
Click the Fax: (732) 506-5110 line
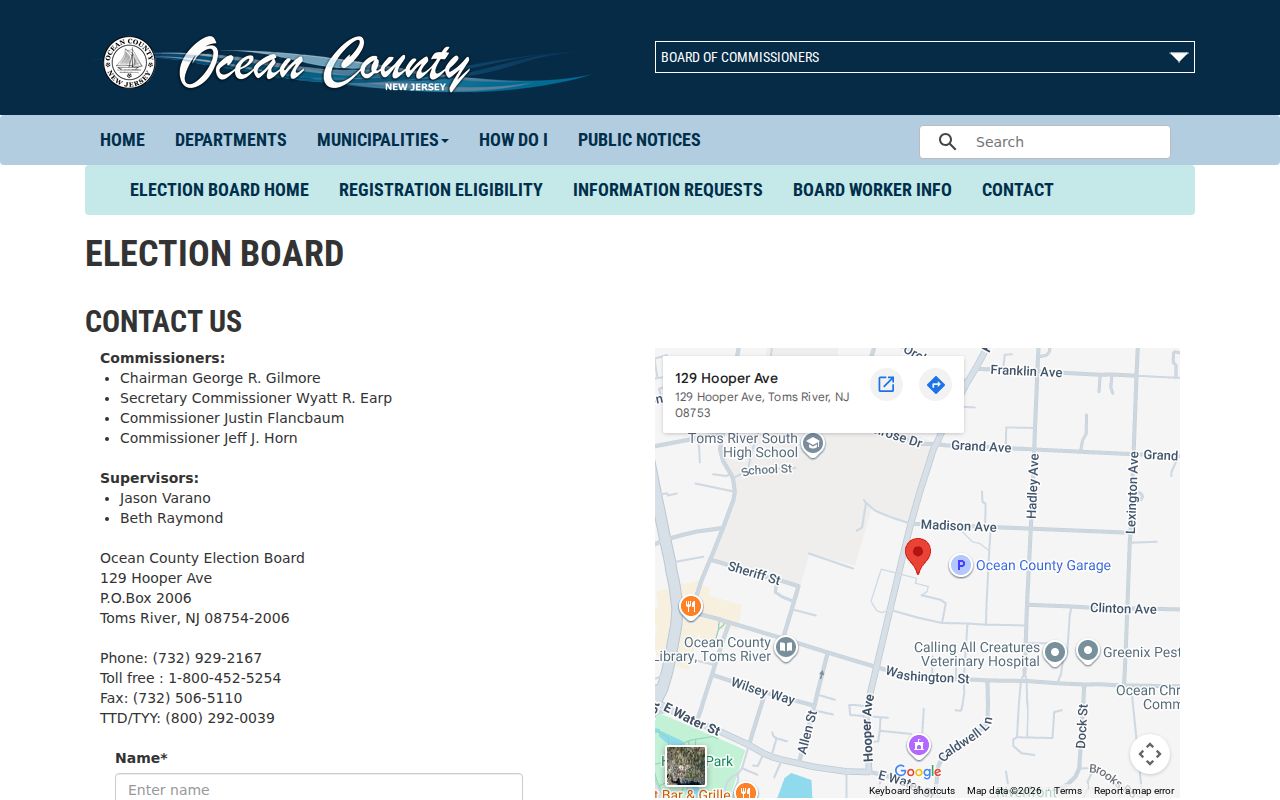pyautogui.click(x=171, y=698)
